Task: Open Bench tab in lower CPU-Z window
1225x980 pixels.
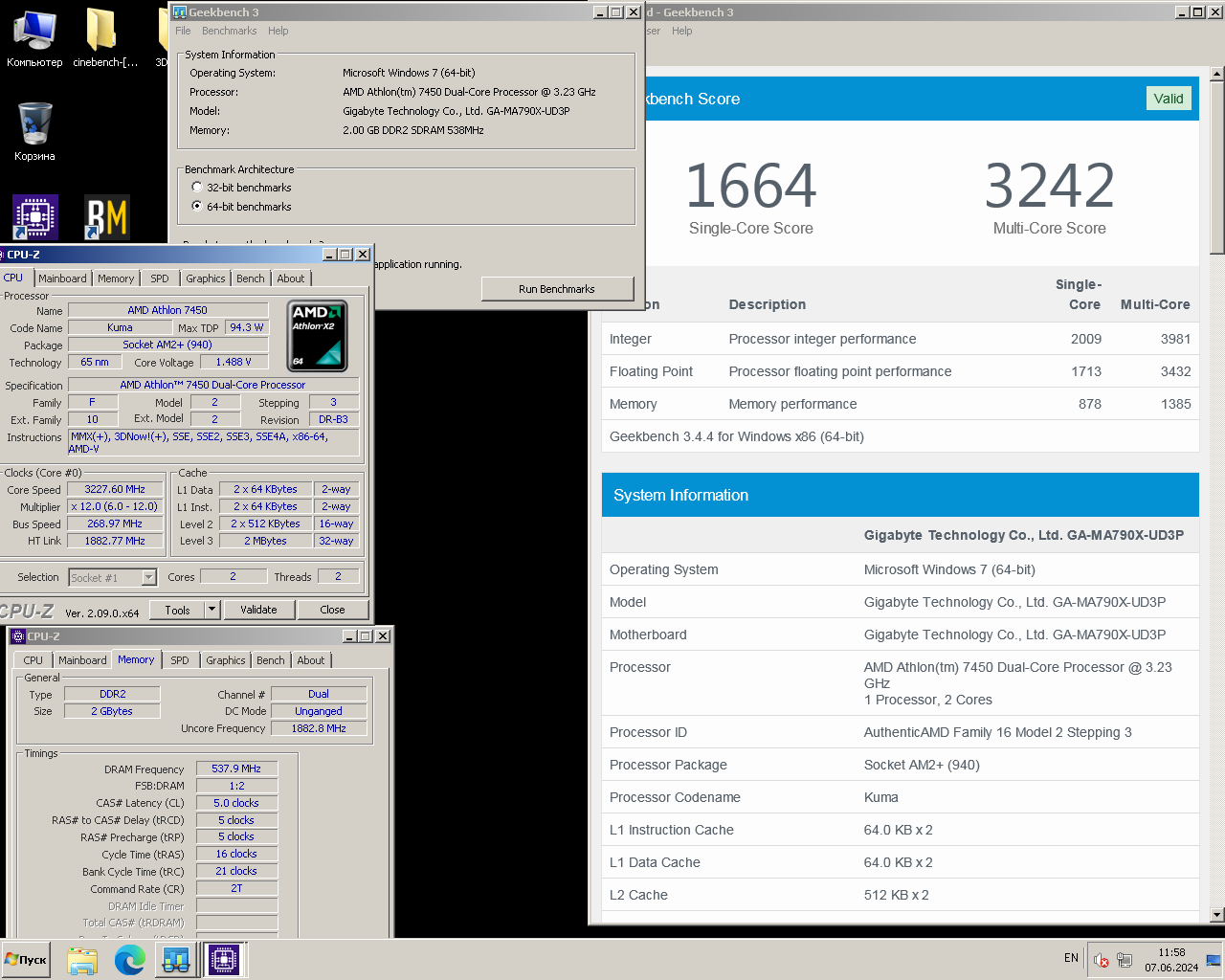Action: pyautogui.click(x=271, y=660)
